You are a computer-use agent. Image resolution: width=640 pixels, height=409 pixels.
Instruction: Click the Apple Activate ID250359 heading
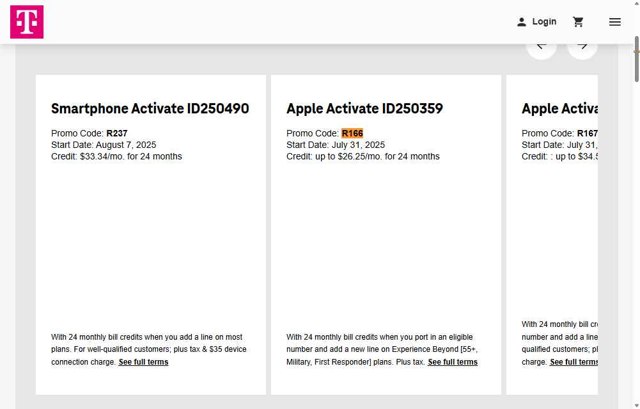[364, 109]
